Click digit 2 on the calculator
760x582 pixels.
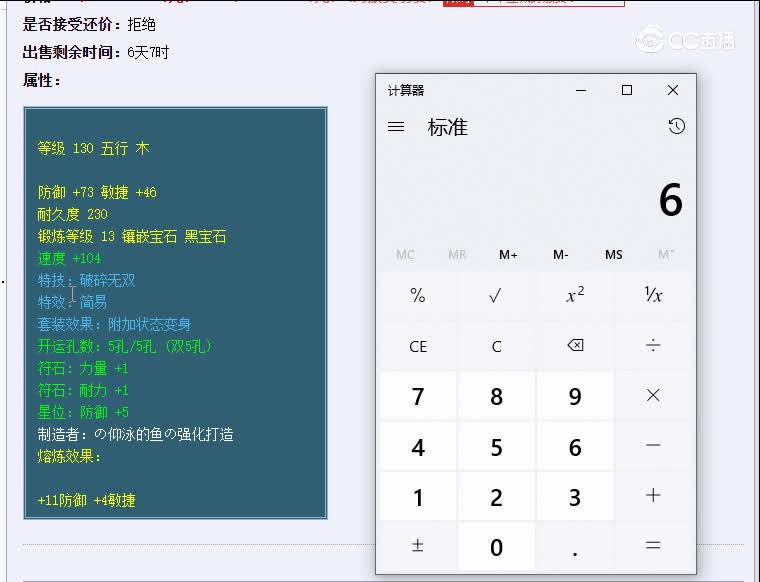pos(496,495)
